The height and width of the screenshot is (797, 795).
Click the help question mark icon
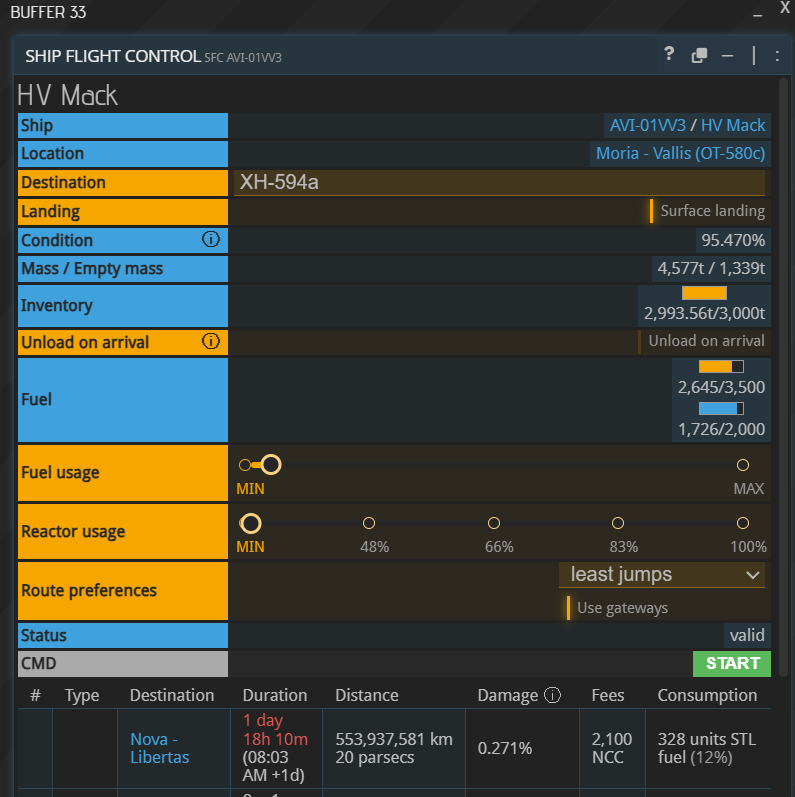tap(669, 55)
